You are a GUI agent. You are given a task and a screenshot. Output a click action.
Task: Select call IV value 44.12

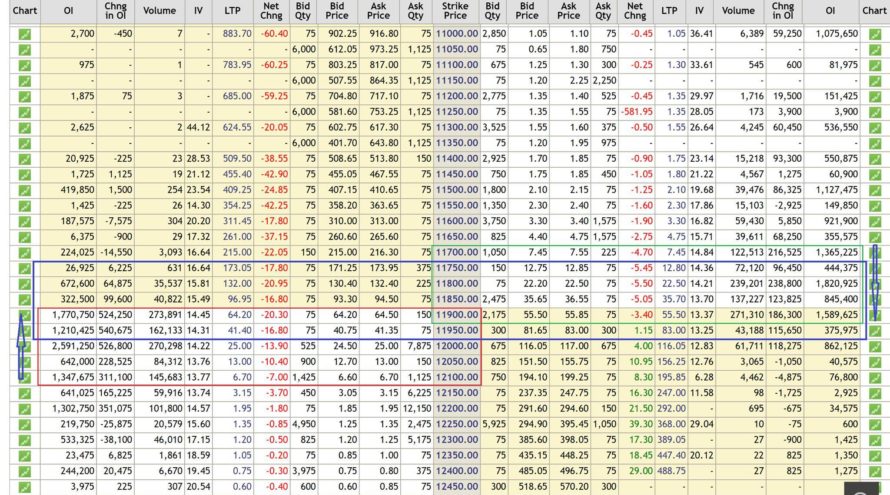coord(198,127)
